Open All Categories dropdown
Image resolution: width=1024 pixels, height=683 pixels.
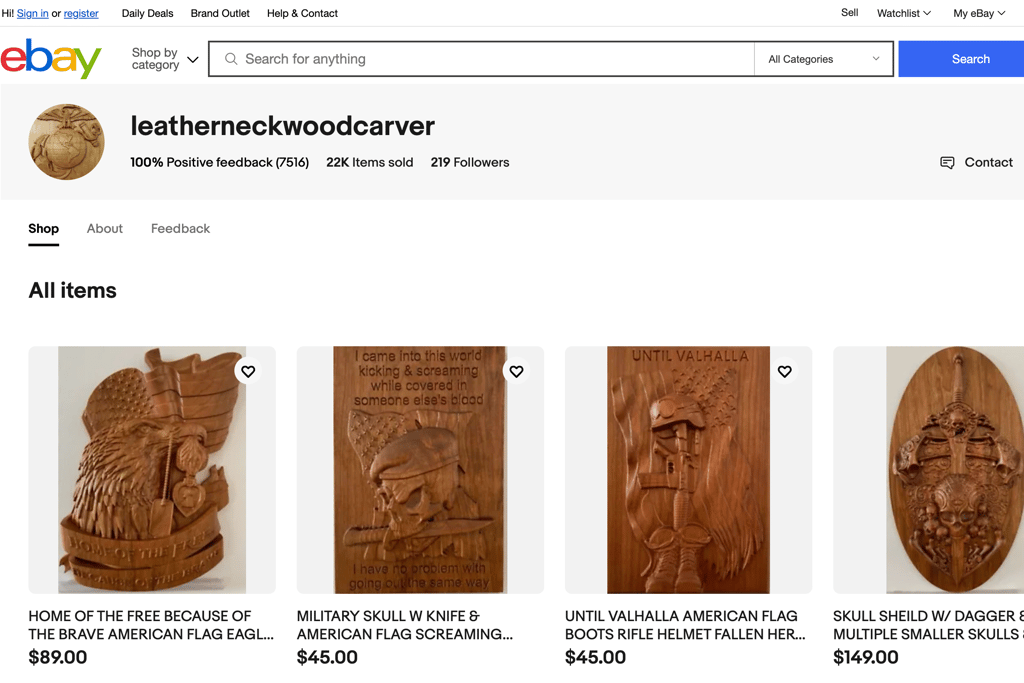click(x=824, y=59)
